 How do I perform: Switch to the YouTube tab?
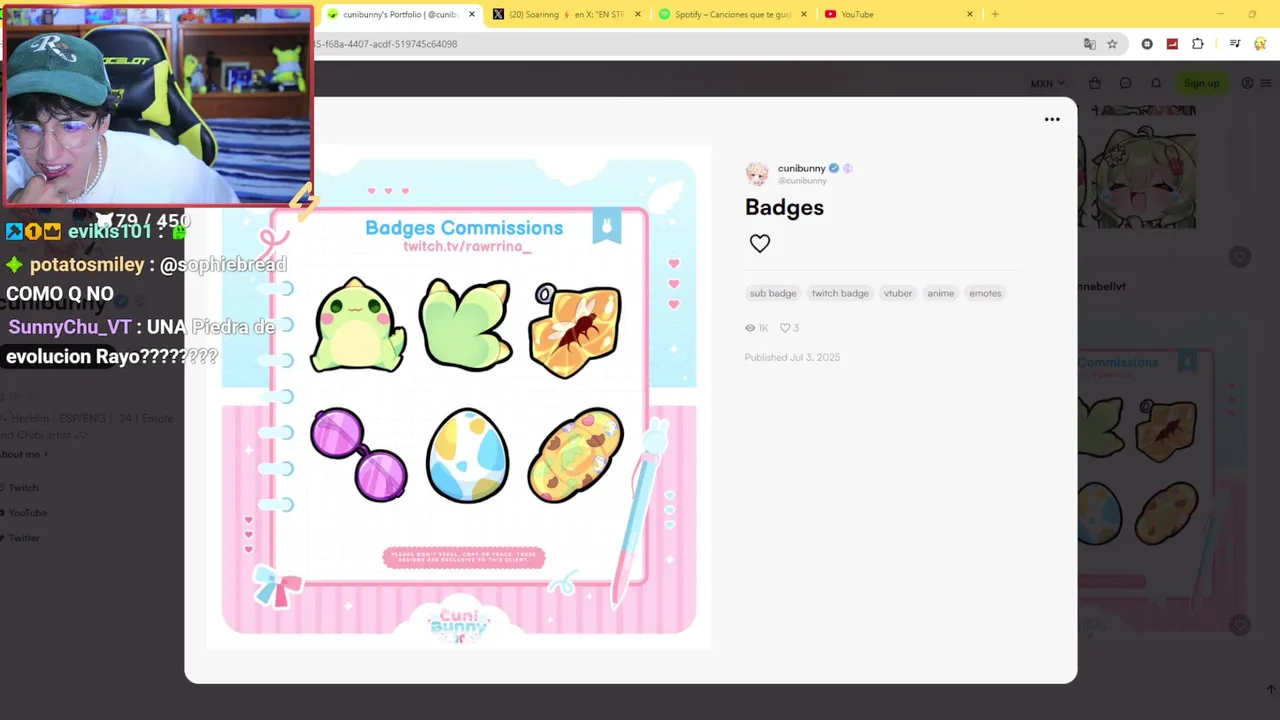click(898, 14)
